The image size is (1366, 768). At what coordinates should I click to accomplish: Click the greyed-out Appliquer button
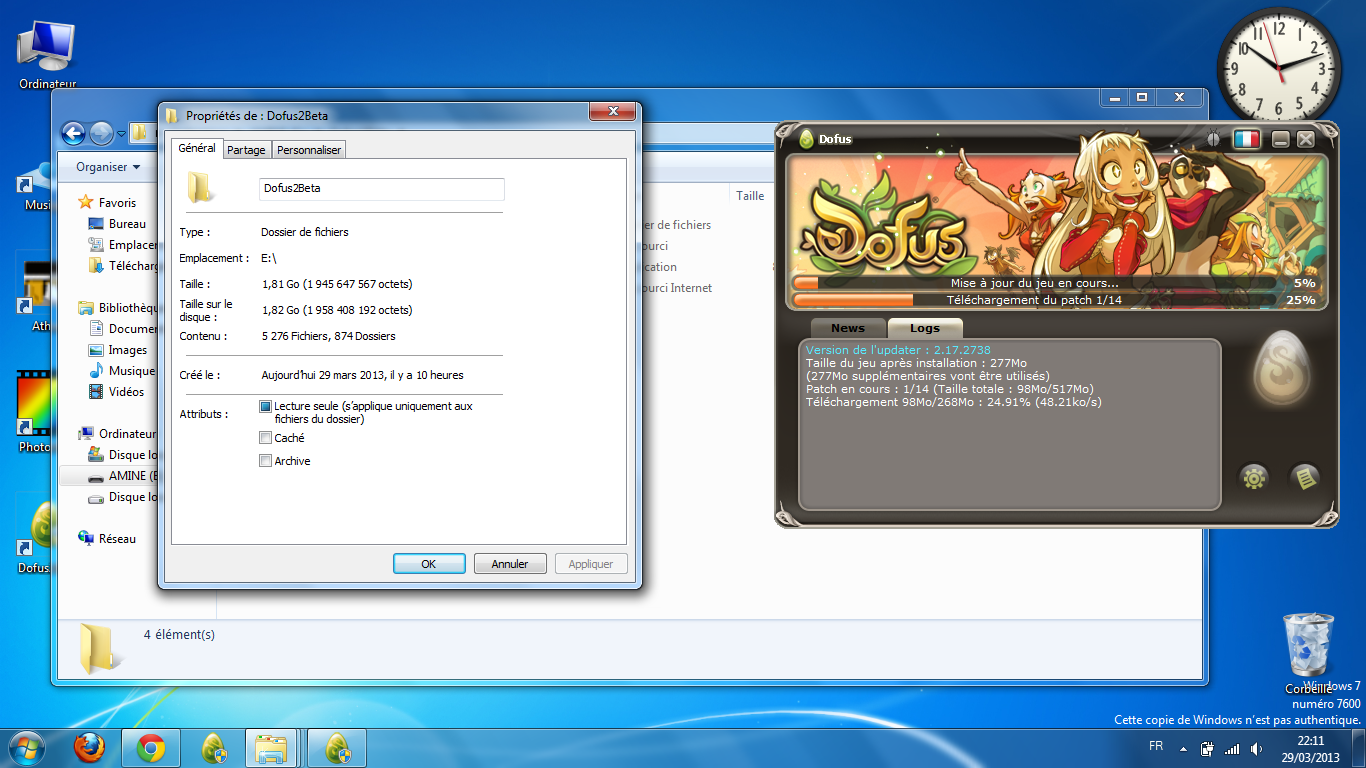[x=591, y=564]
